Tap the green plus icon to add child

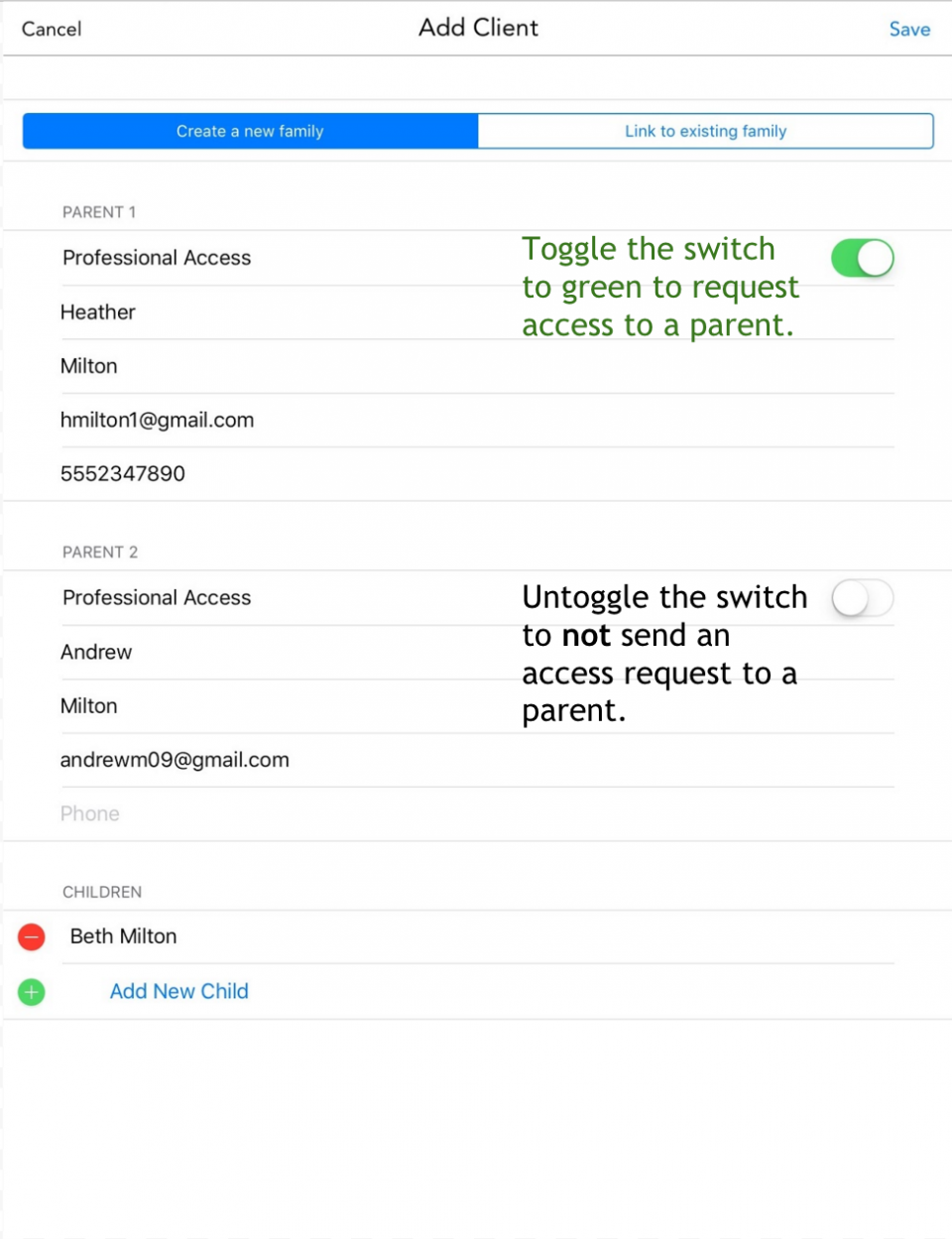[x=32, y=991]
